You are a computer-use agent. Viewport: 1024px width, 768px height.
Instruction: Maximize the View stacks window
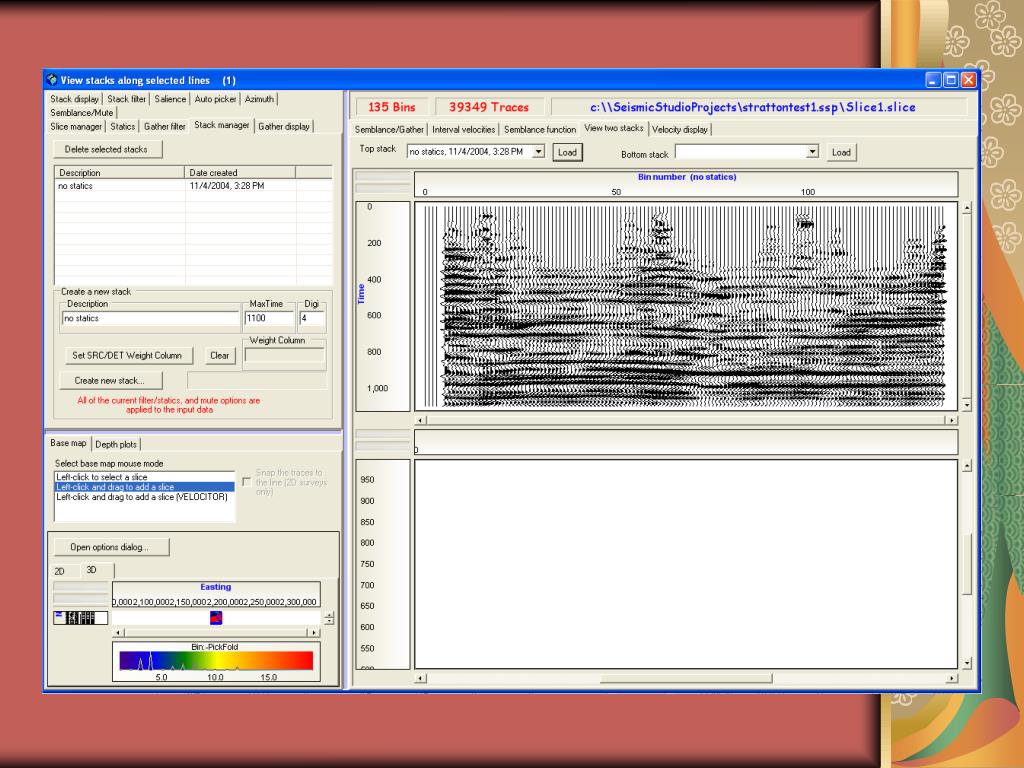pos(951,80)
